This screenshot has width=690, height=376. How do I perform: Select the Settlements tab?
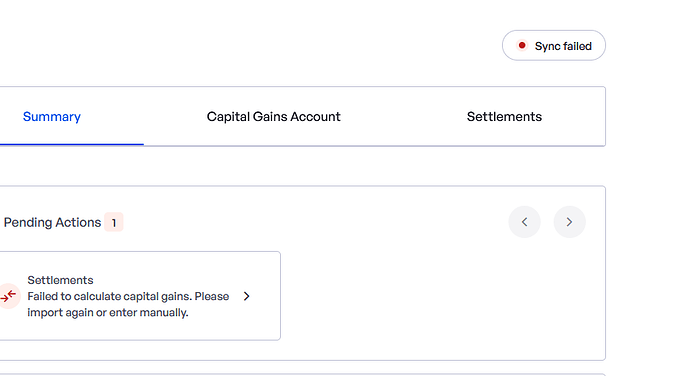pyautogui.click(x=504, y=117)
